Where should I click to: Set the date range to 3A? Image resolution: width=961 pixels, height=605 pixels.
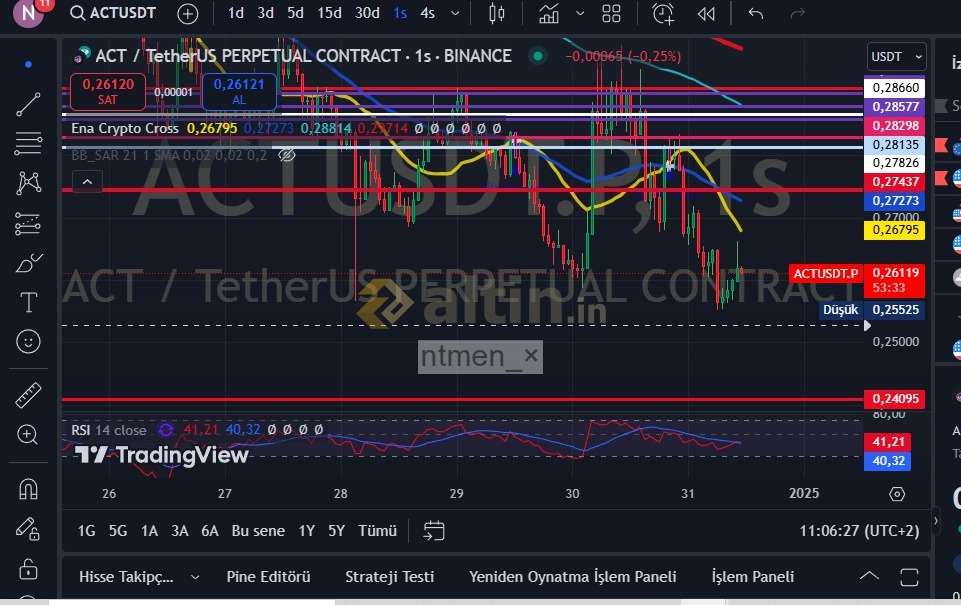pyautogui.click(x=180, y=531)
